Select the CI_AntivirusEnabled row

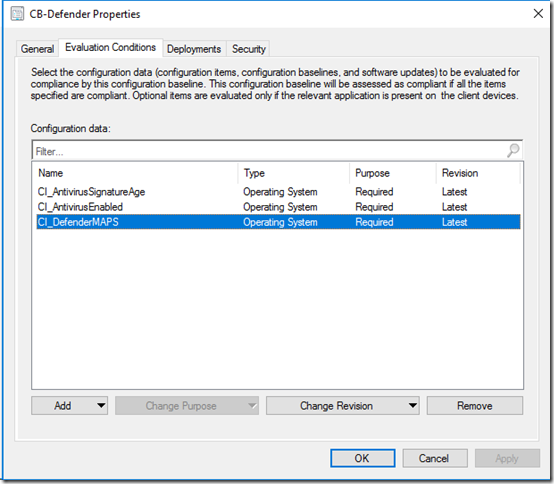(x=278, y=207)
